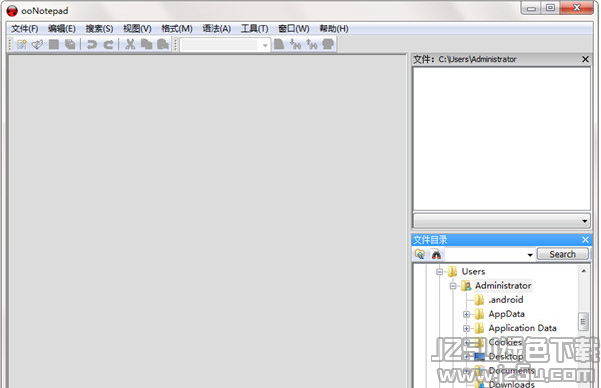Close the 文件目录 panel
Image resolution: width=601 pixels, height=388 pixels.
pos(585,240)
